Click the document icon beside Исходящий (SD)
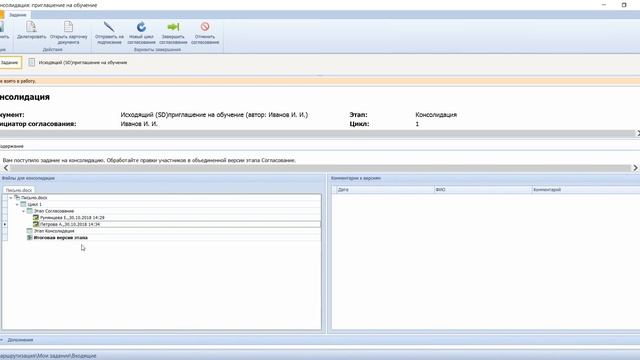Viewport: 640px width, 360px height. 31,62
